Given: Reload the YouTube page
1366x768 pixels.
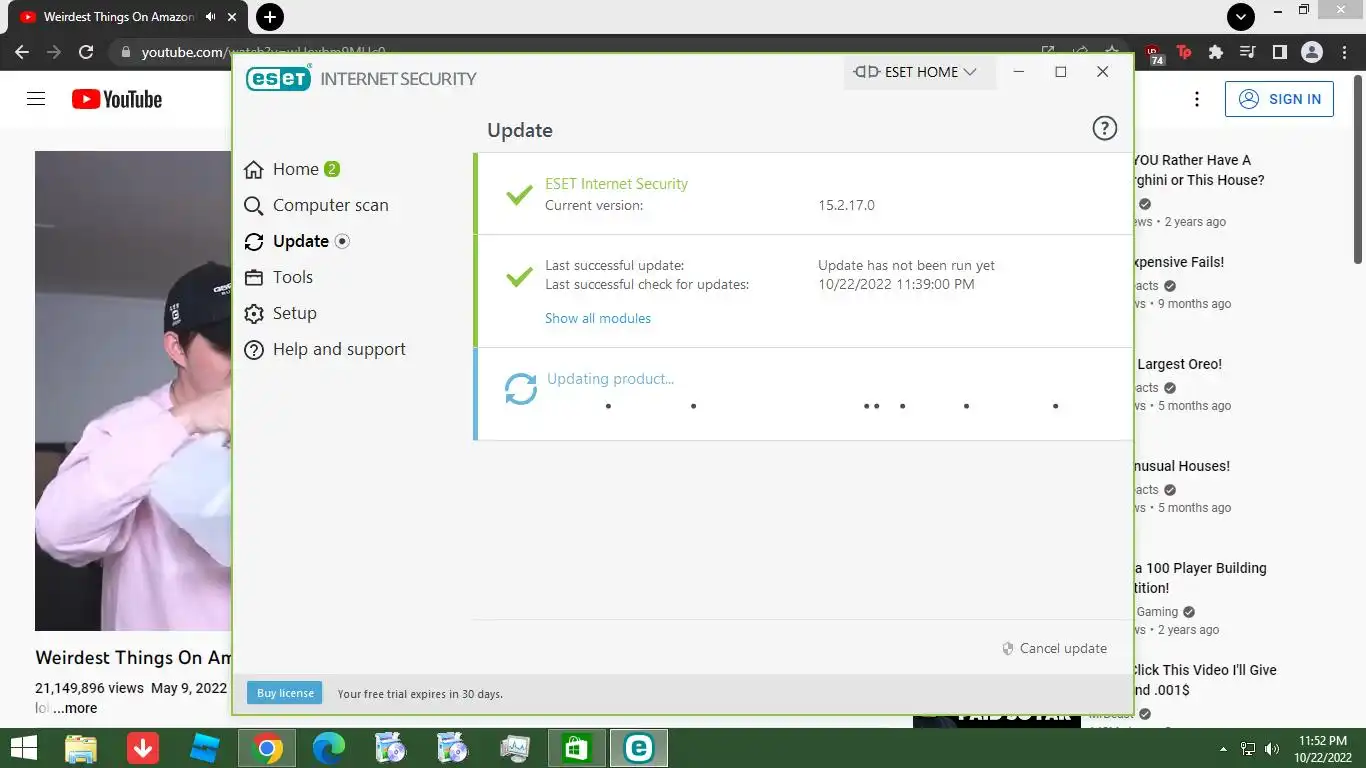Looking at the screenshot, I should pyautogui.click(x=86, y=52).
